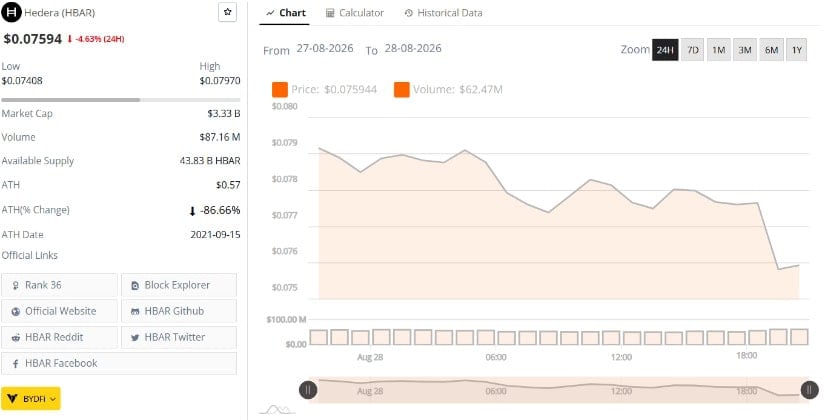Click the Calculator tab icon
Screen dimensions: 825x420
pyautogui.click(x=330, y=13)
